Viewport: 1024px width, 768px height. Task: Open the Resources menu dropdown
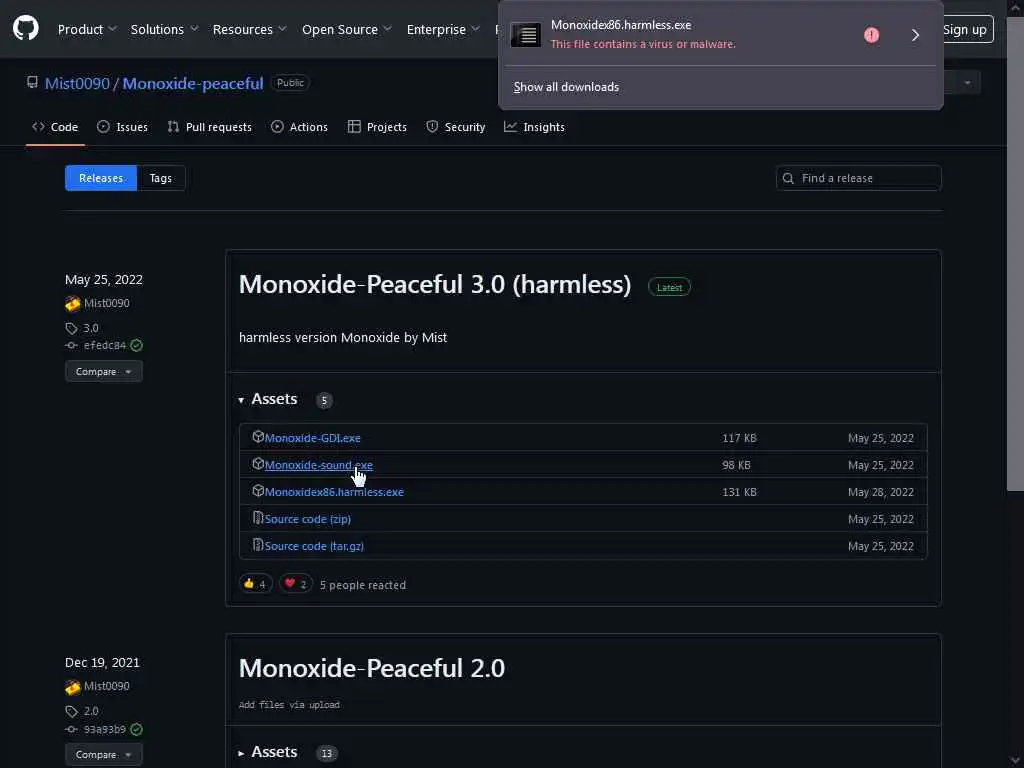point(249,29)
